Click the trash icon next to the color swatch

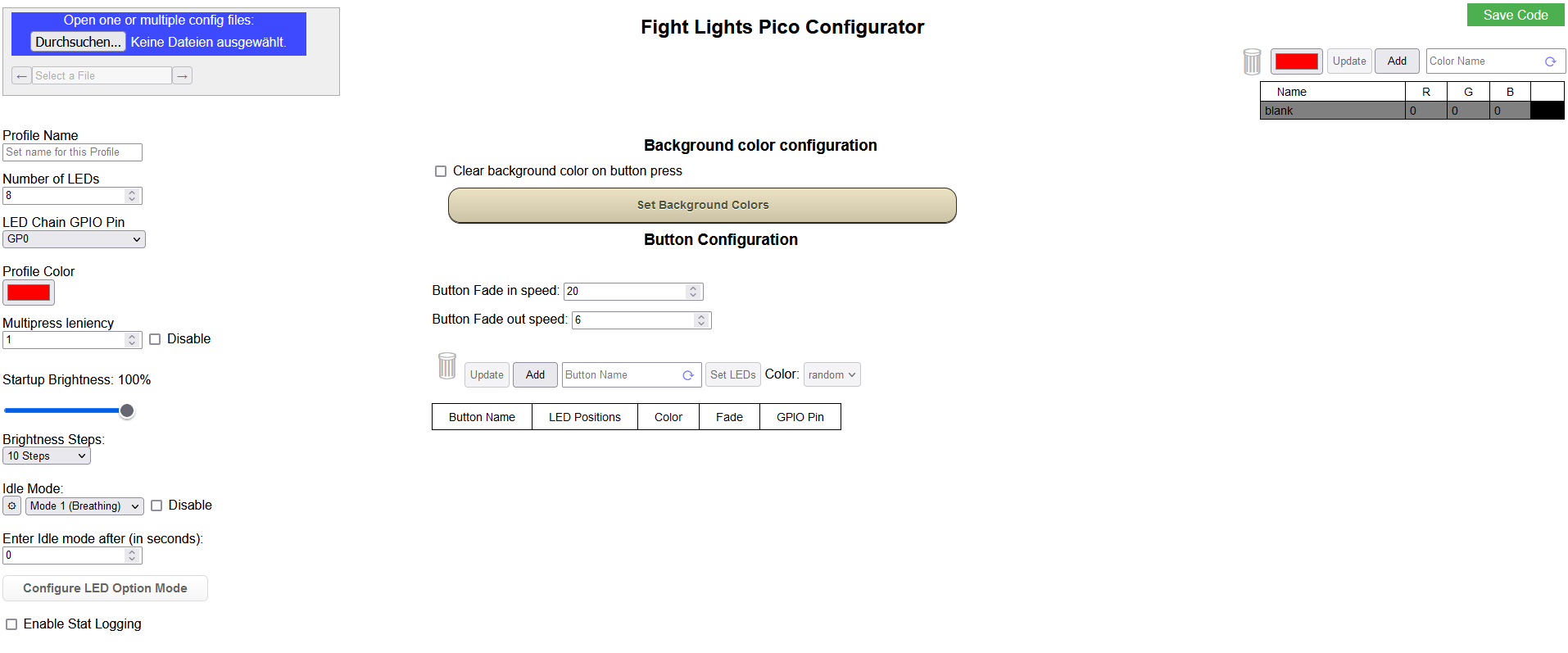coord(1252,61)
